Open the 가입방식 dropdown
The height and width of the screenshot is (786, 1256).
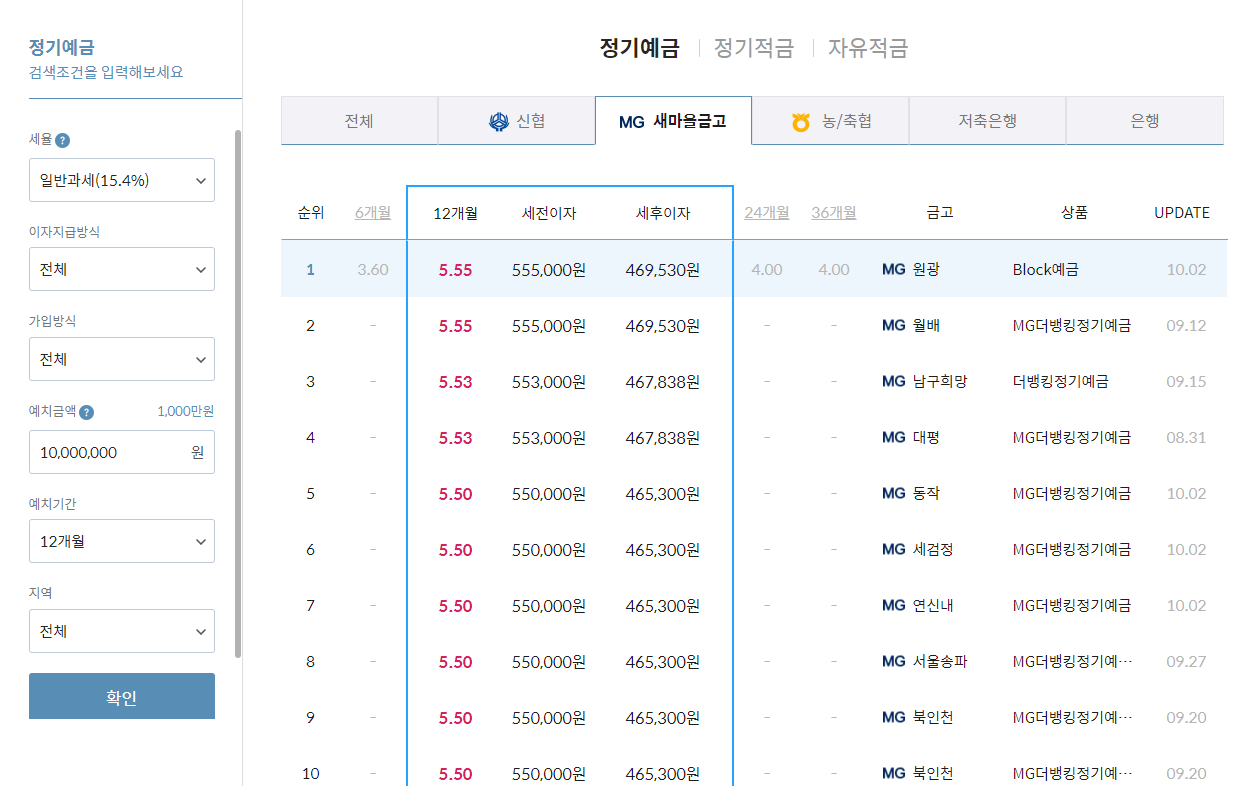tap(121, 359)
